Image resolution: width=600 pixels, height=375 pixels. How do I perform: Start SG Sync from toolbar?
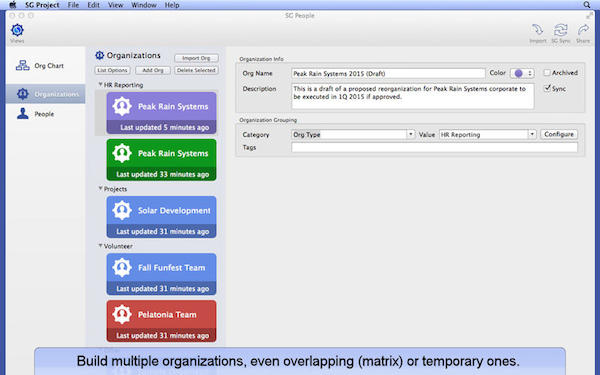(x=561, y=30)
